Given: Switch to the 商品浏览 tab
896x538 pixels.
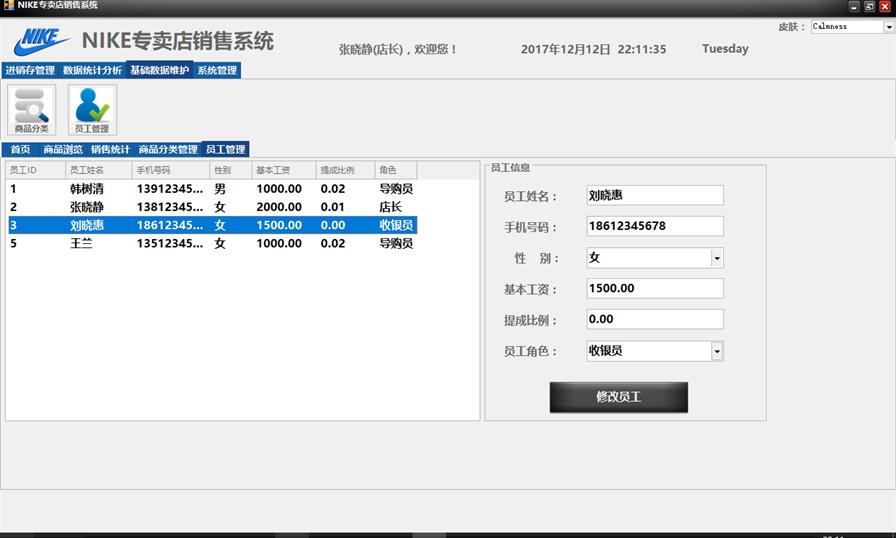Looking at the screenshot, I should click(x=63, y=149).
